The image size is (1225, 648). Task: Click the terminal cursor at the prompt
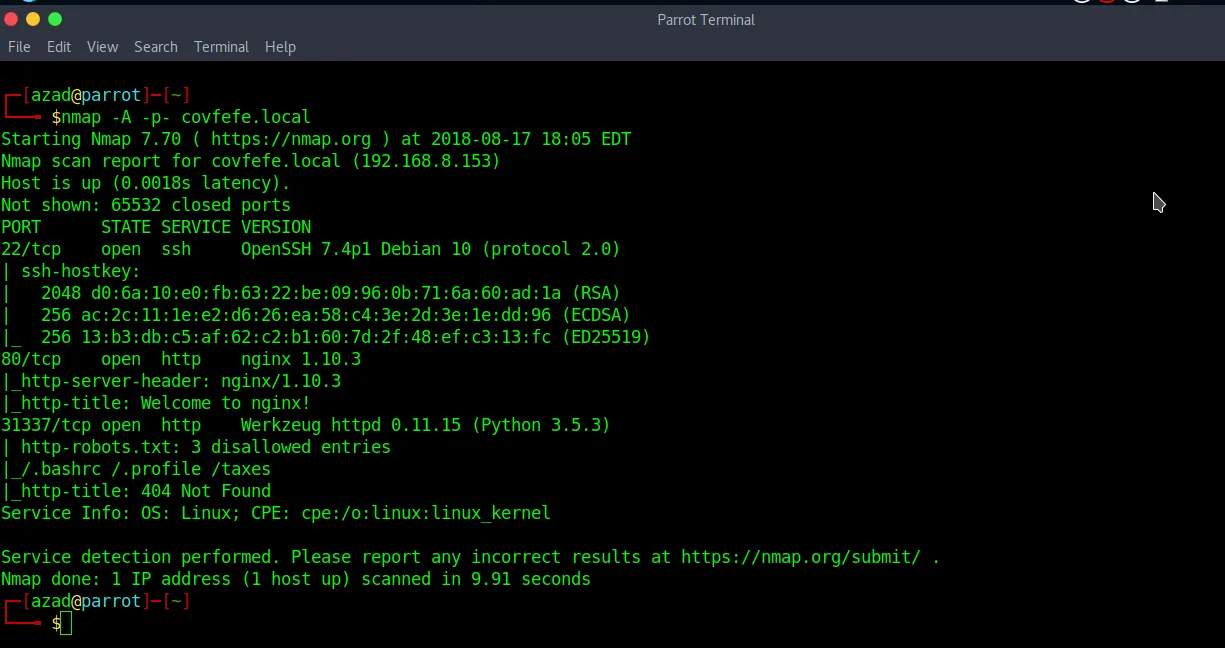[66, 623]
